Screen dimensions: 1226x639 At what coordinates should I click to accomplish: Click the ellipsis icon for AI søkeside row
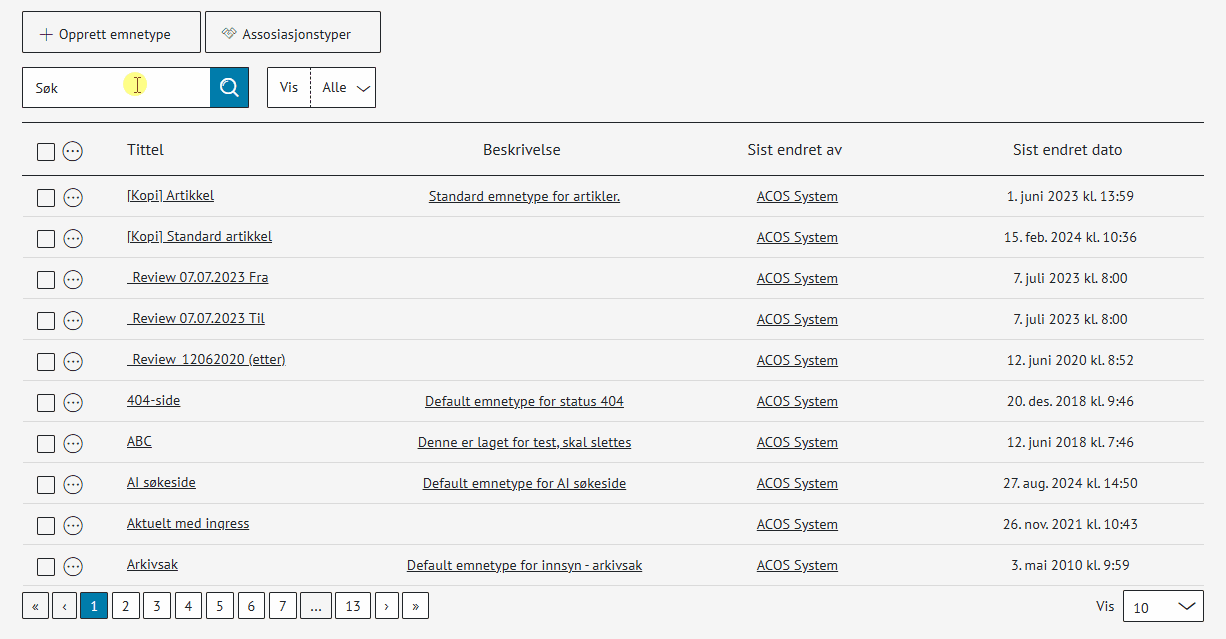tap(73, 484)
